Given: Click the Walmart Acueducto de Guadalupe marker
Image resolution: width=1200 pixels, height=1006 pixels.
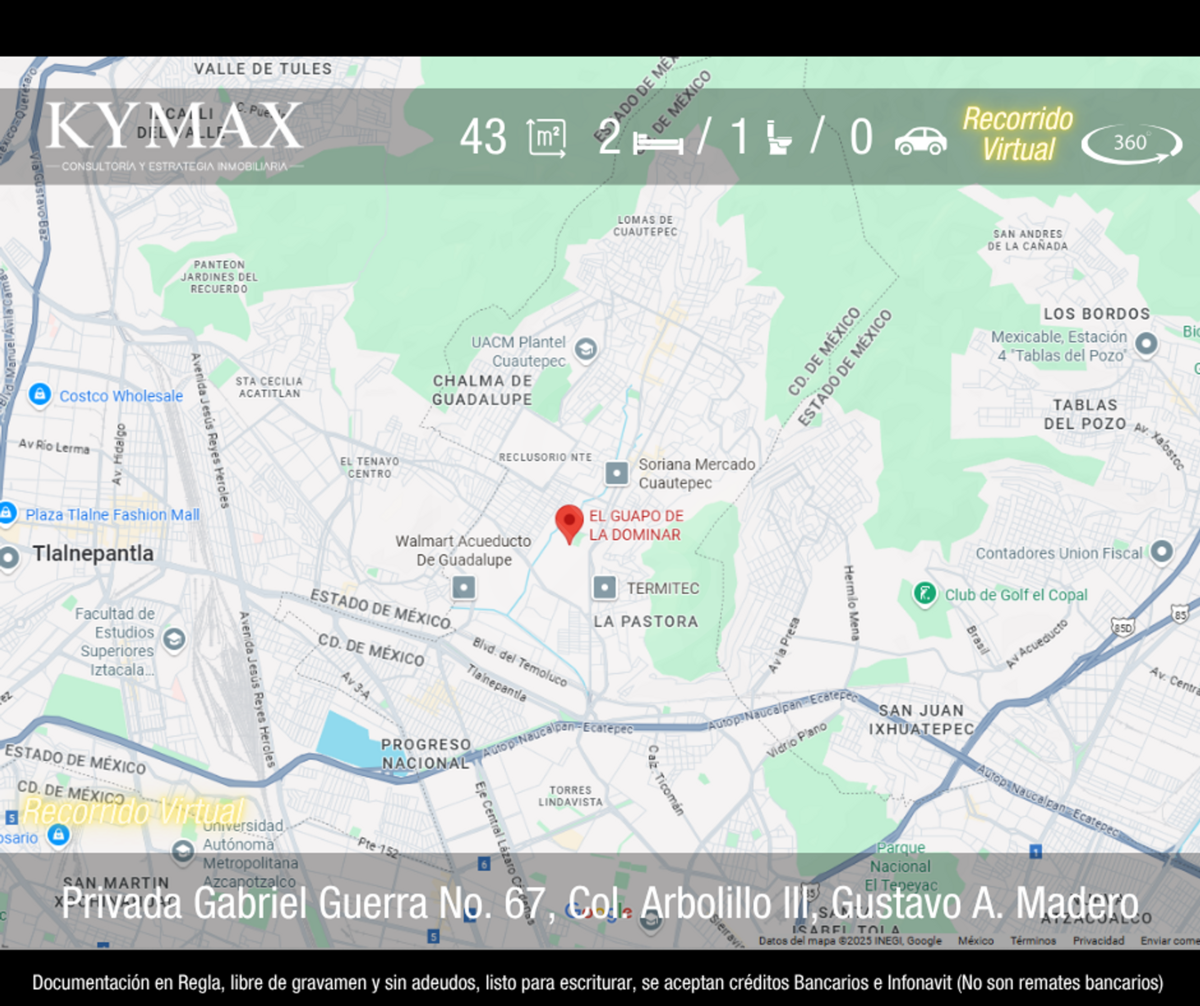Looking at the screenshot, I should (463, 588).
